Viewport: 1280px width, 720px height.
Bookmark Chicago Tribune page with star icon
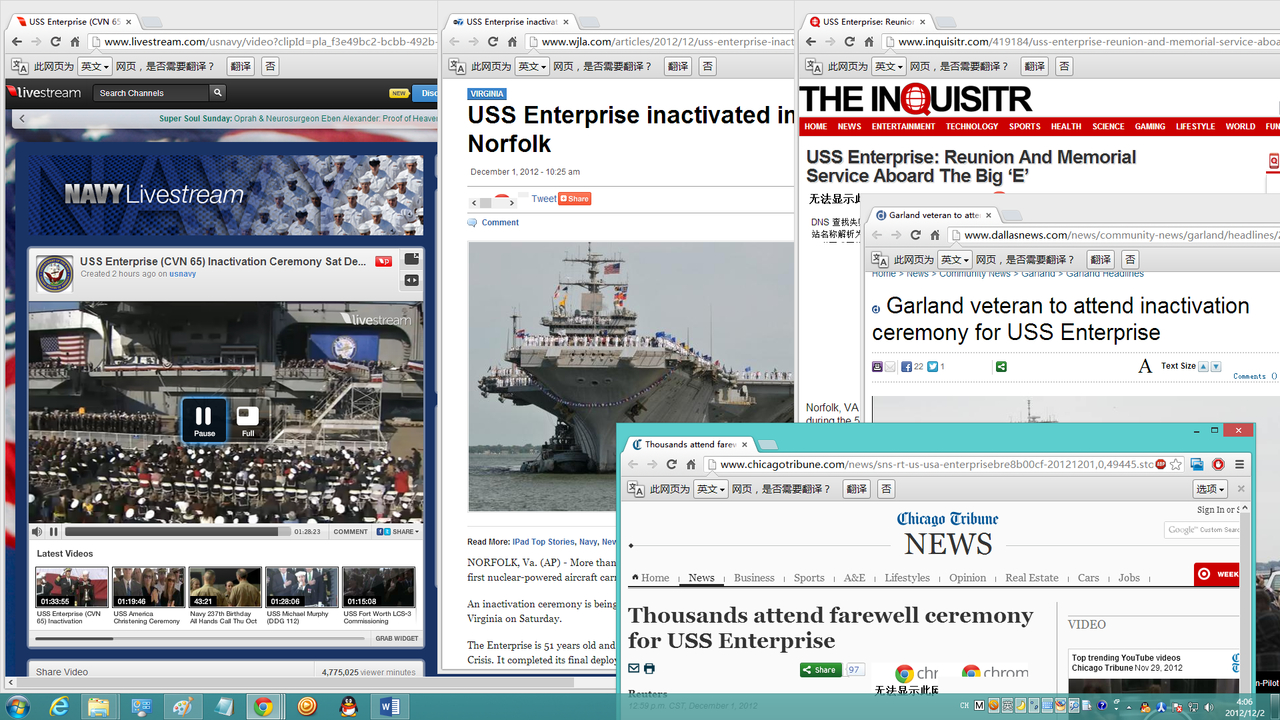[1177, 464]
